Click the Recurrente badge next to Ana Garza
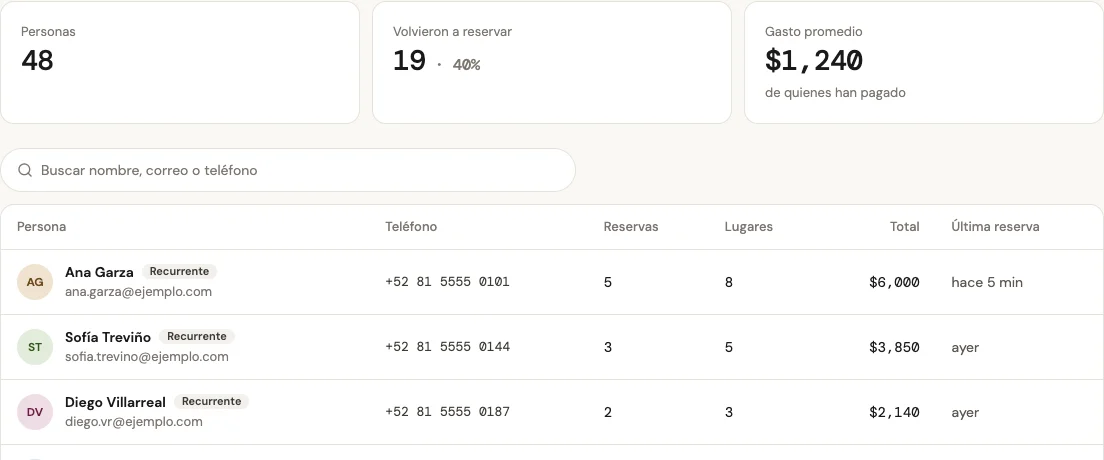This screenshot has height=460, width=1104. [180, 271]
